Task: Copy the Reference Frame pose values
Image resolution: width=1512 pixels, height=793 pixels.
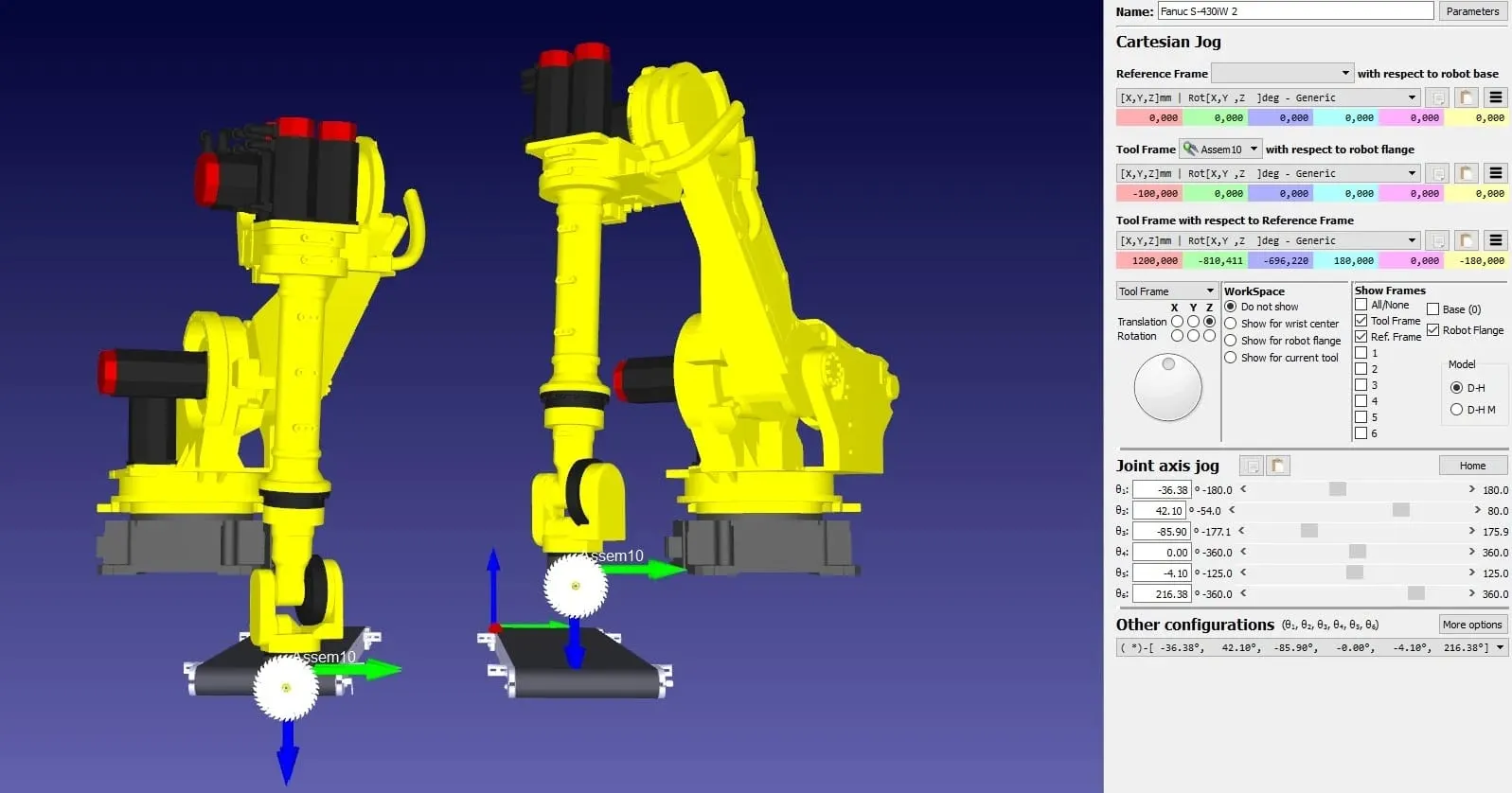Action: click(x=1438, y=97)
